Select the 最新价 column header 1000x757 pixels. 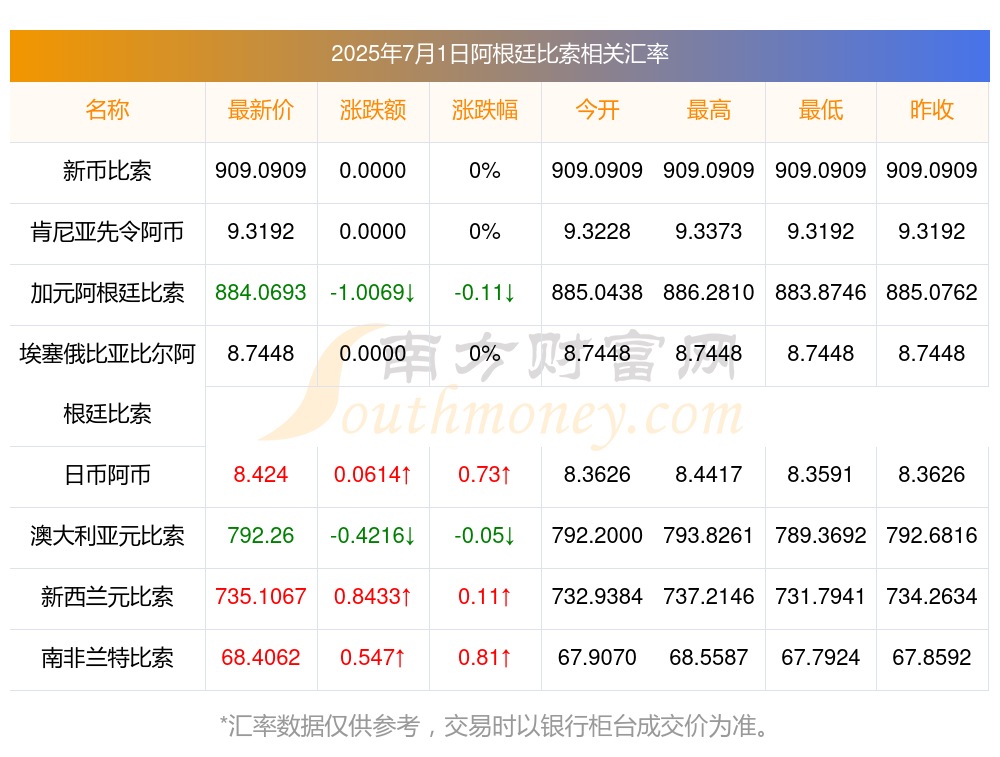click(x=261, y=110)
